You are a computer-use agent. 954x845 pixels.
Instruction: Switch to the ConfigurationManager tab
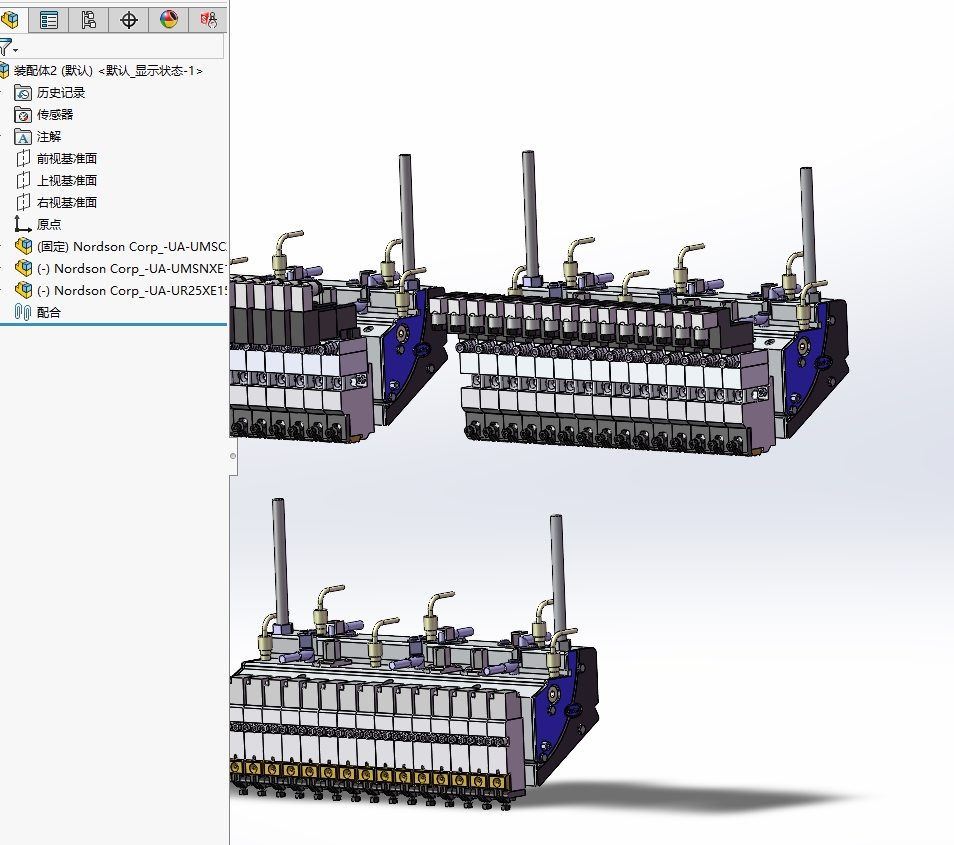tap(89, 19)
